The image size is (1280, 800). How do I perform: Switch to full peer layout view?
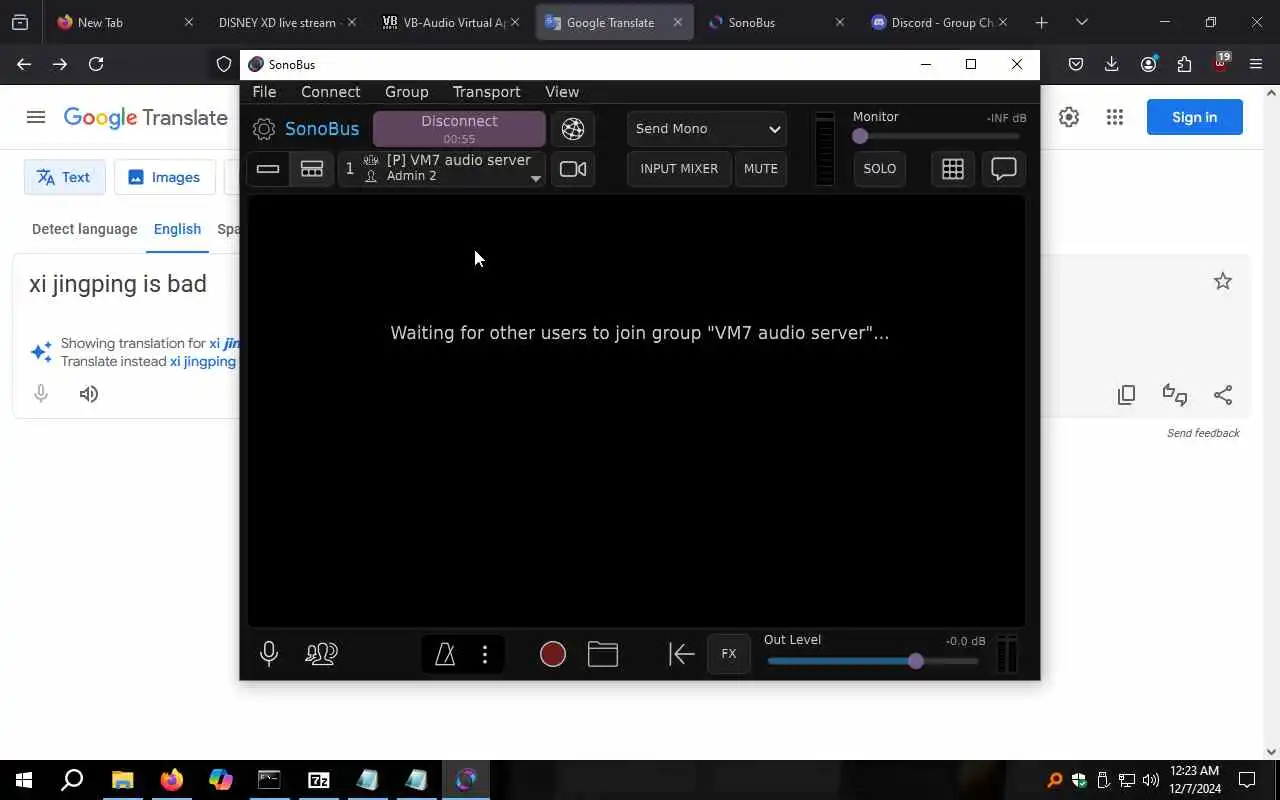click(312, 169)
